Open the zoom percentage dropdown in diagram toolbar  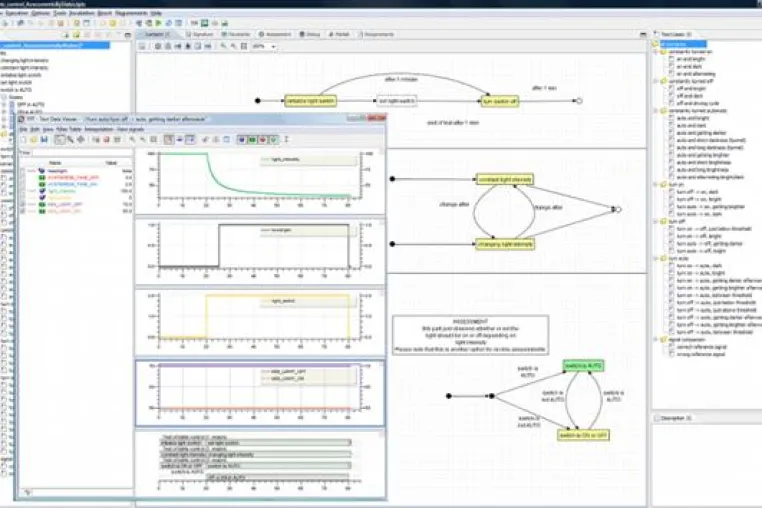274,47
